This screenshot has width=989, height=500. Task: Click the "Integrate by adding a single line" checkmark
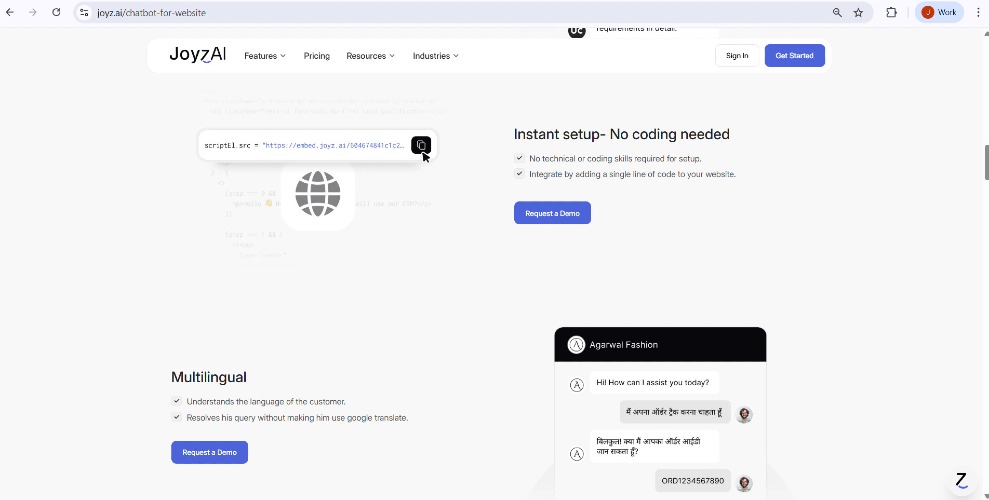tap(519, 174)
